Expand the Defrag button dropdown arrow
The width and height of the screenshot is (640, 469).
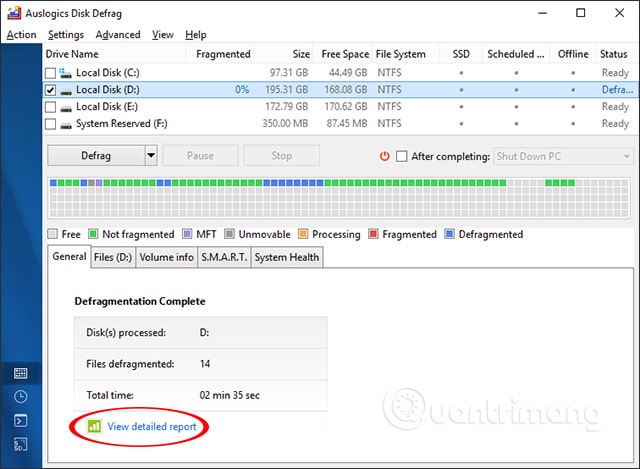click(151, 156)
